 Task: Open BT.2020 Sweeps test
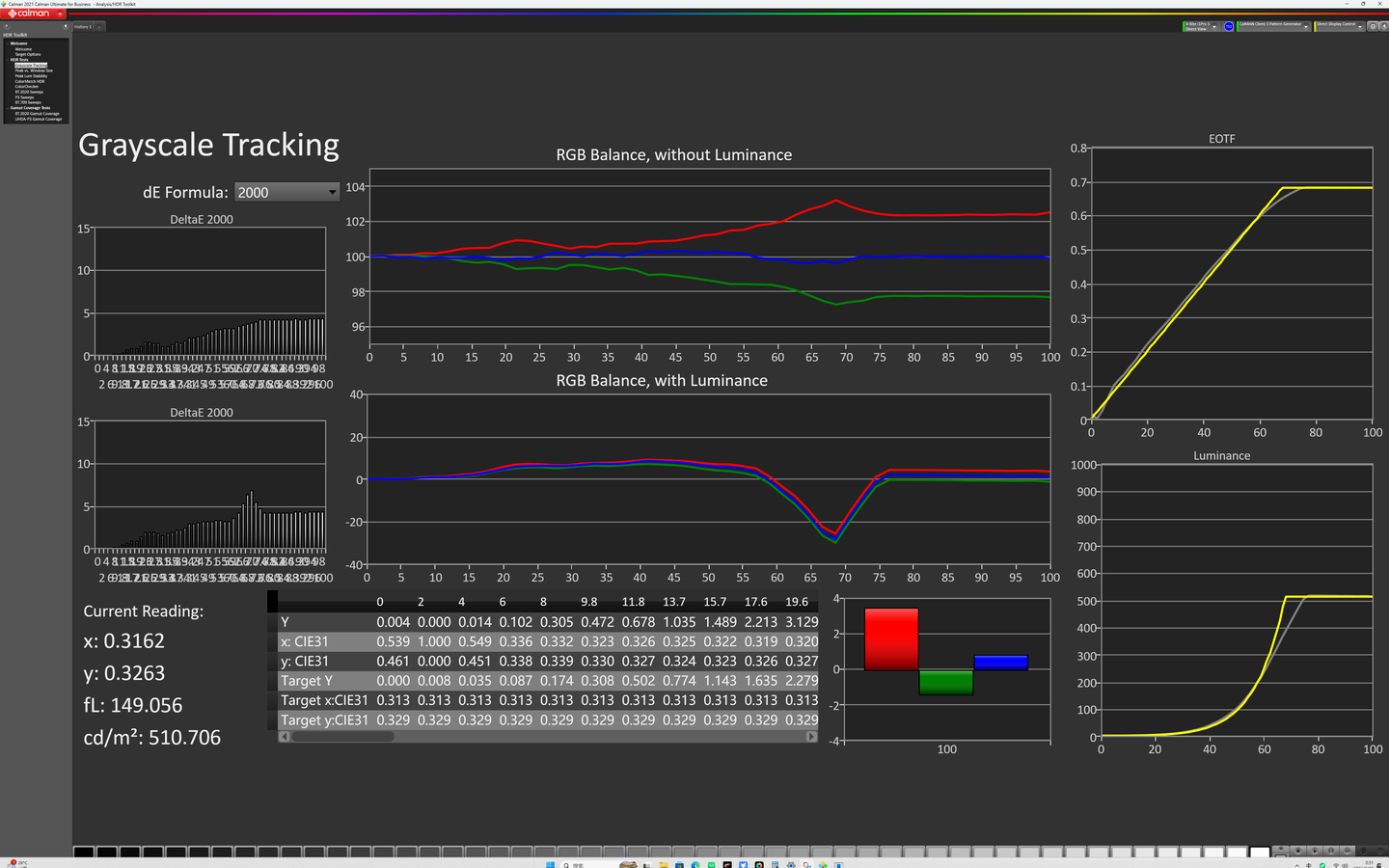point(29,92)
